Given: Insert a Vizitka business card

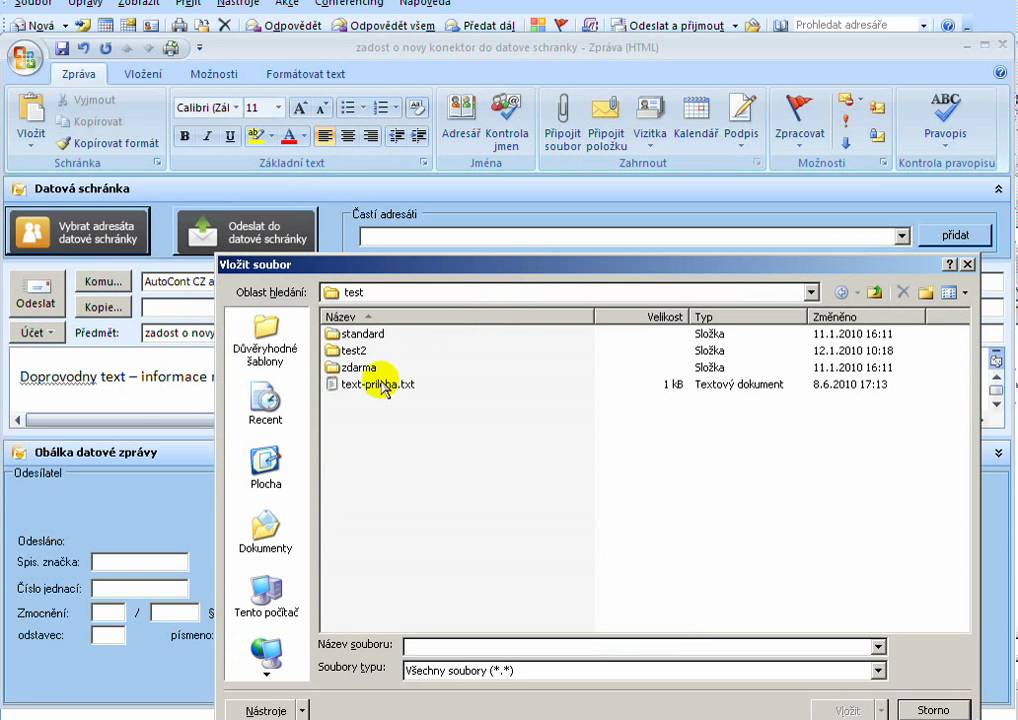Looking at the screenshot, I should pos(650,120).
